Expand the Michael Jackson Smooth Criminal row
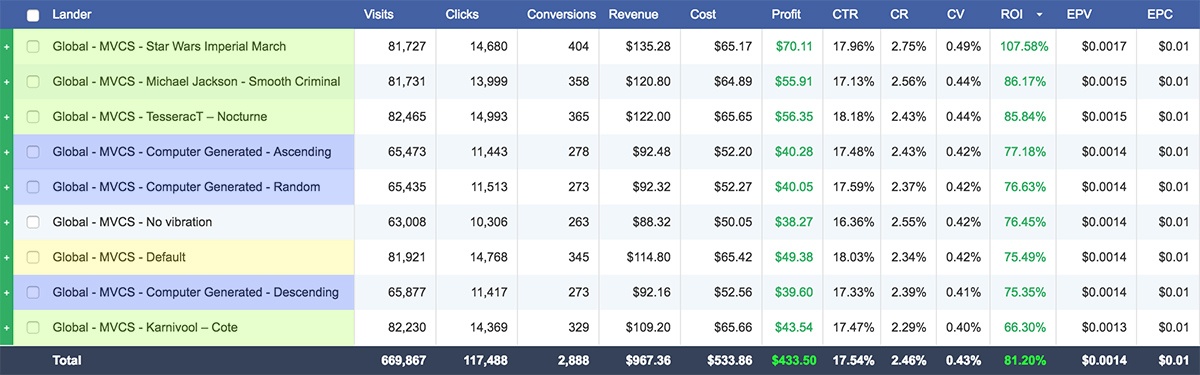This screenshot has width=1200, height=375. 6,82
